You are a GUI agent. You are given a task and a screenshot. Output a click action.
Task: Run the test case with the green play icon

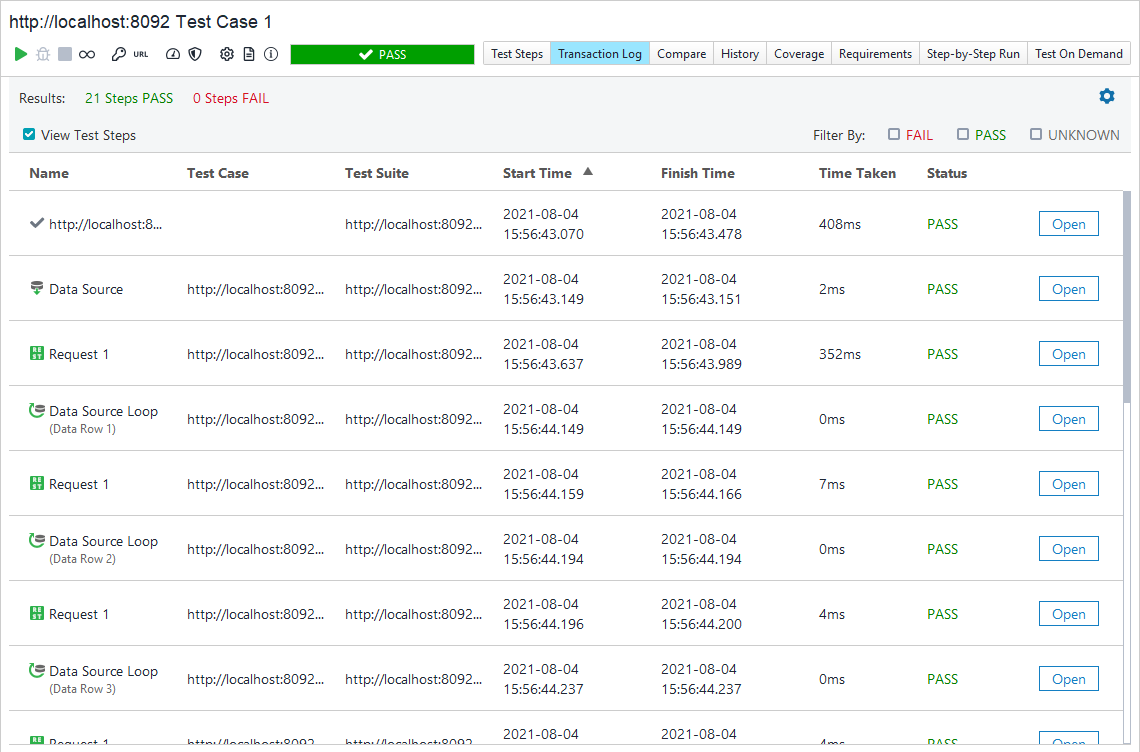(21, 55)
